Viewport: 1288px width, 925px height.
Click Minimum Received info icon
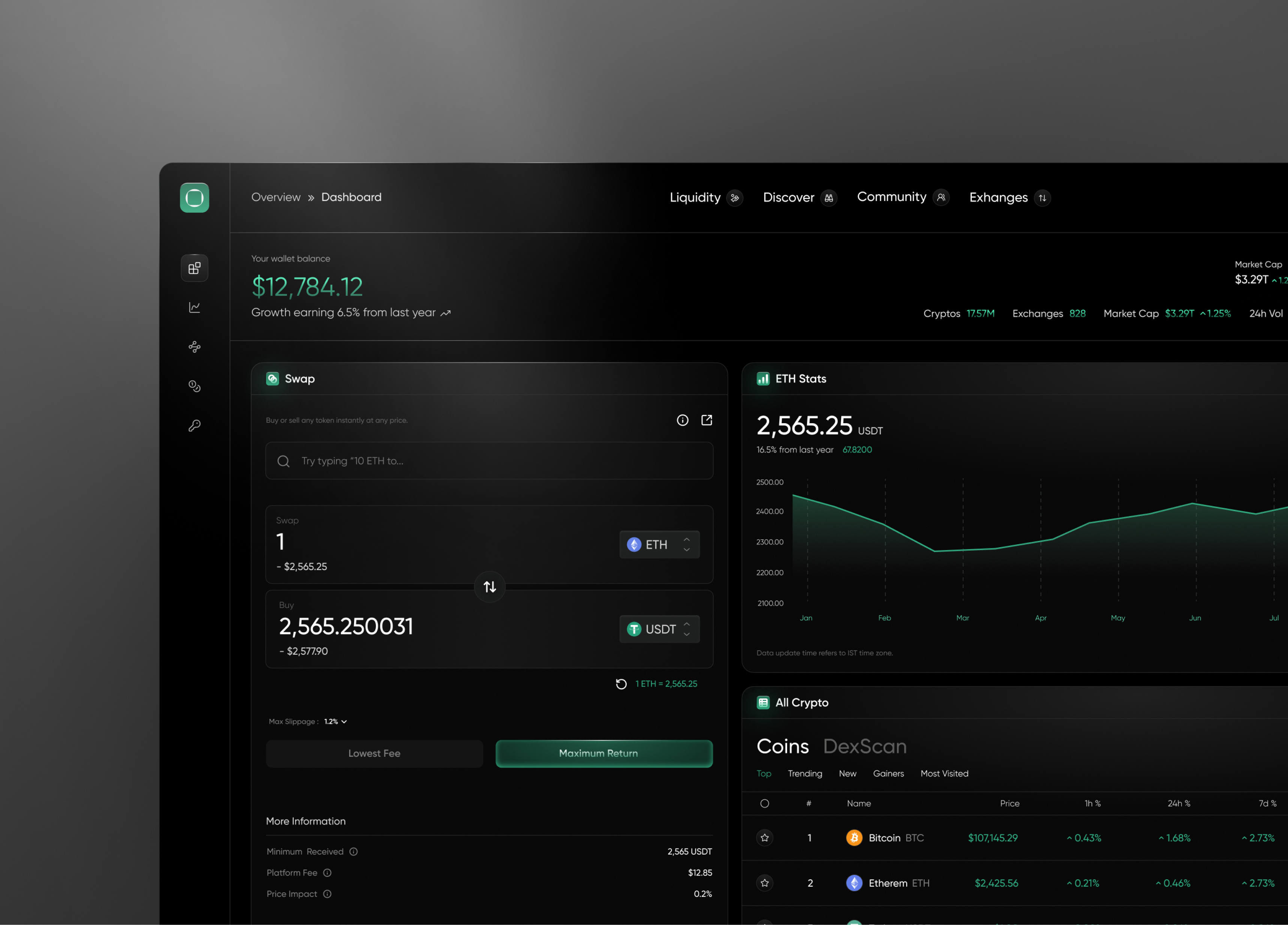pos(353,852)
